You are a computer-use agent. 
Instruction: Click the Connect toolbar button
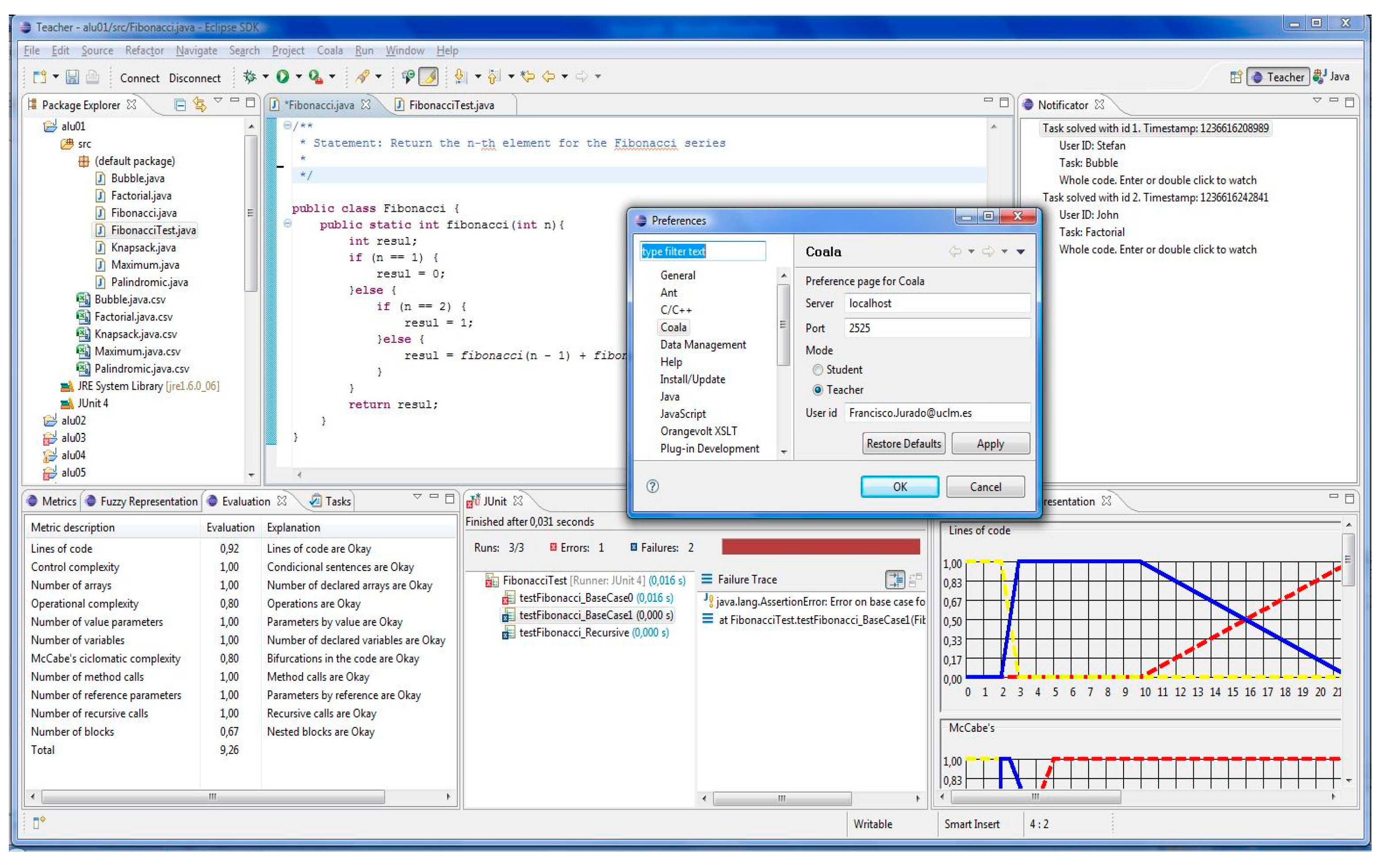click(x=139, y=78)
